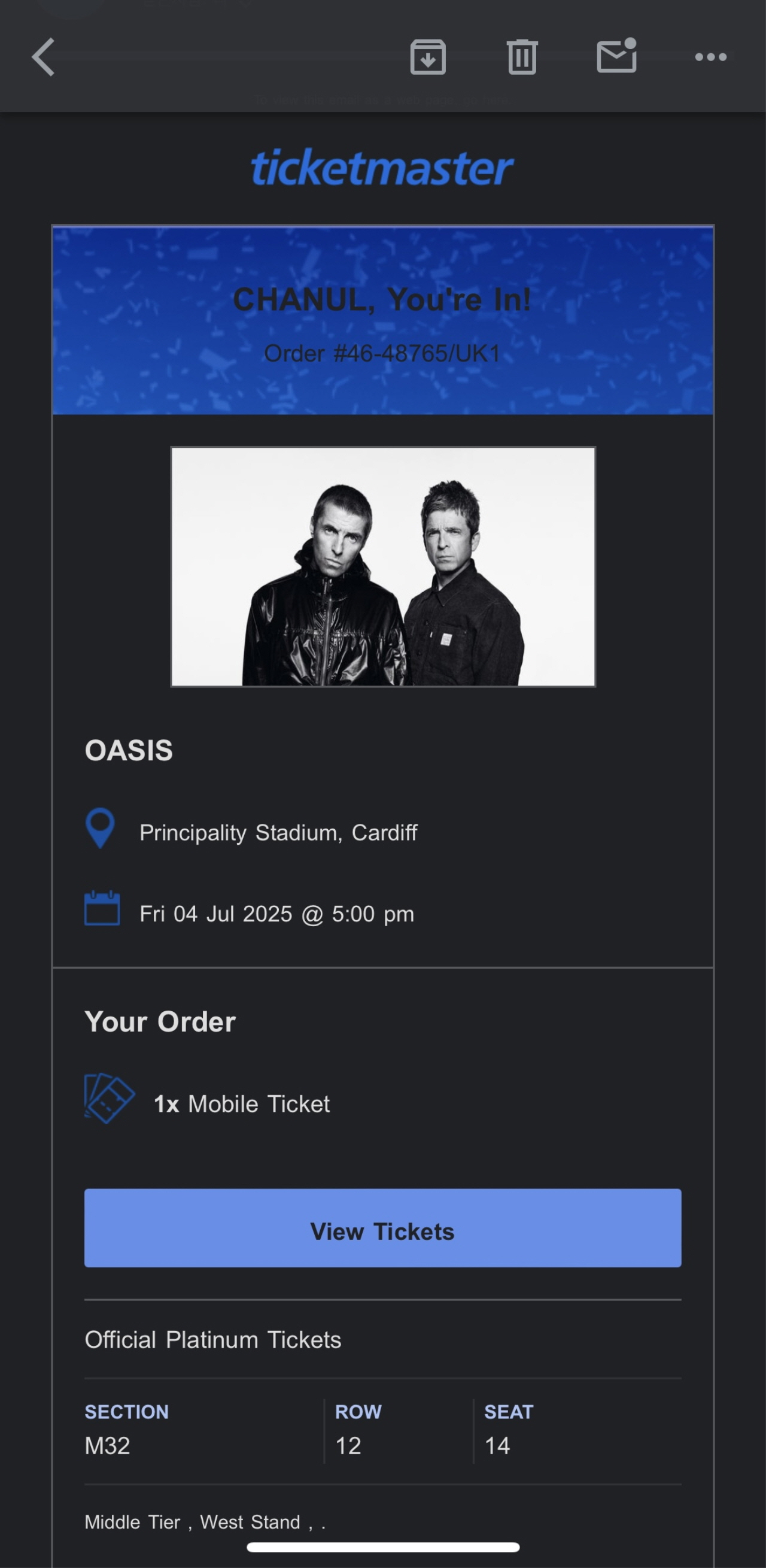Viewport: 766px width, 1568px height.
Task: Tap section M32 value
Action: [x=108, y=1446]
